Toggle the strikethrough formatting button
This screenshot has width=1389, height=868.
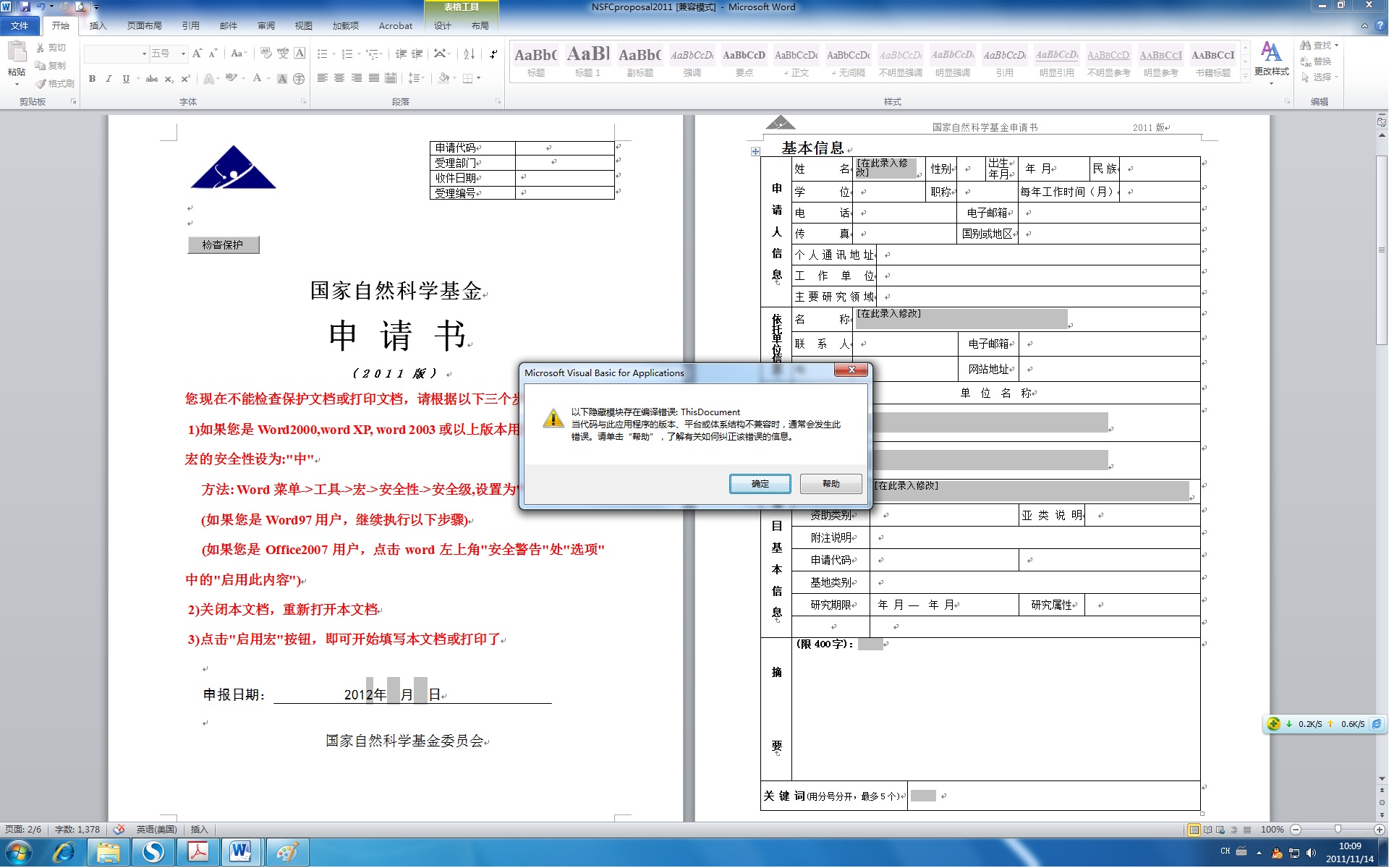151,79
